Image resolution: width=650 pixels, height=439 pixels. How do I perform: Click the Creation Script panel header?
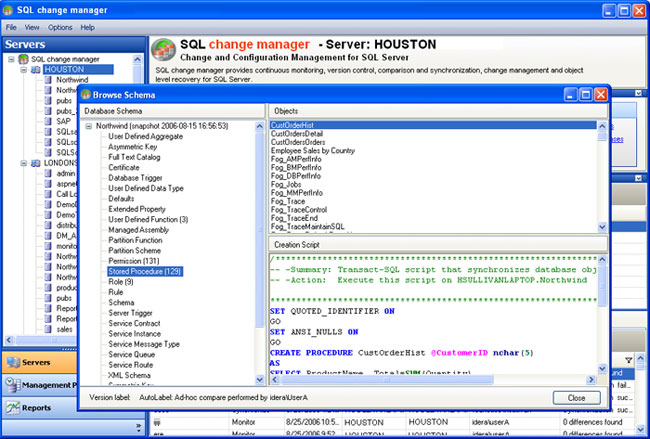(438, 245)
